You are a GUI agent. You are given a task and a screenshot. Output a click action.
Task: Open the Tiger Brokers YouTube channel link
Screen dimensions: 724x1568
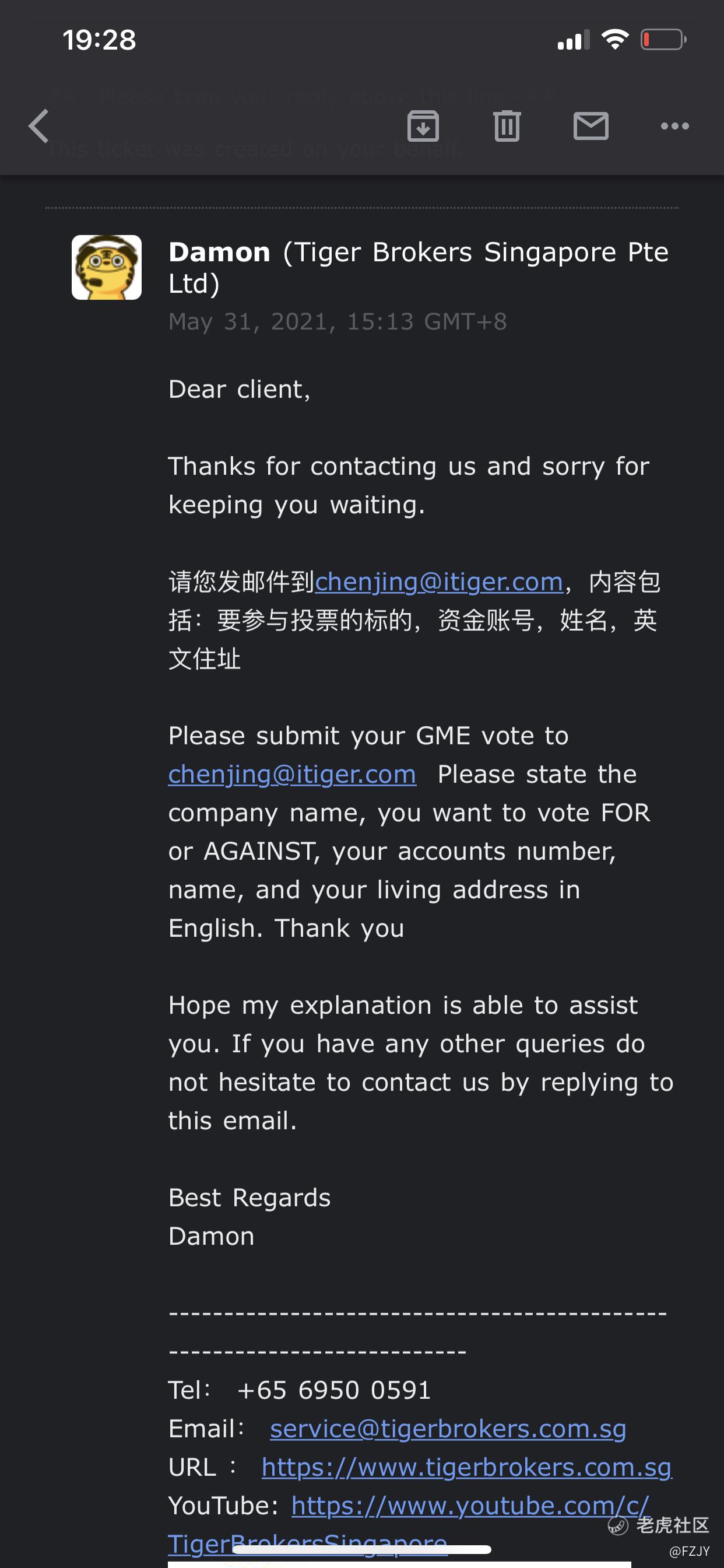pos(470,1506)
